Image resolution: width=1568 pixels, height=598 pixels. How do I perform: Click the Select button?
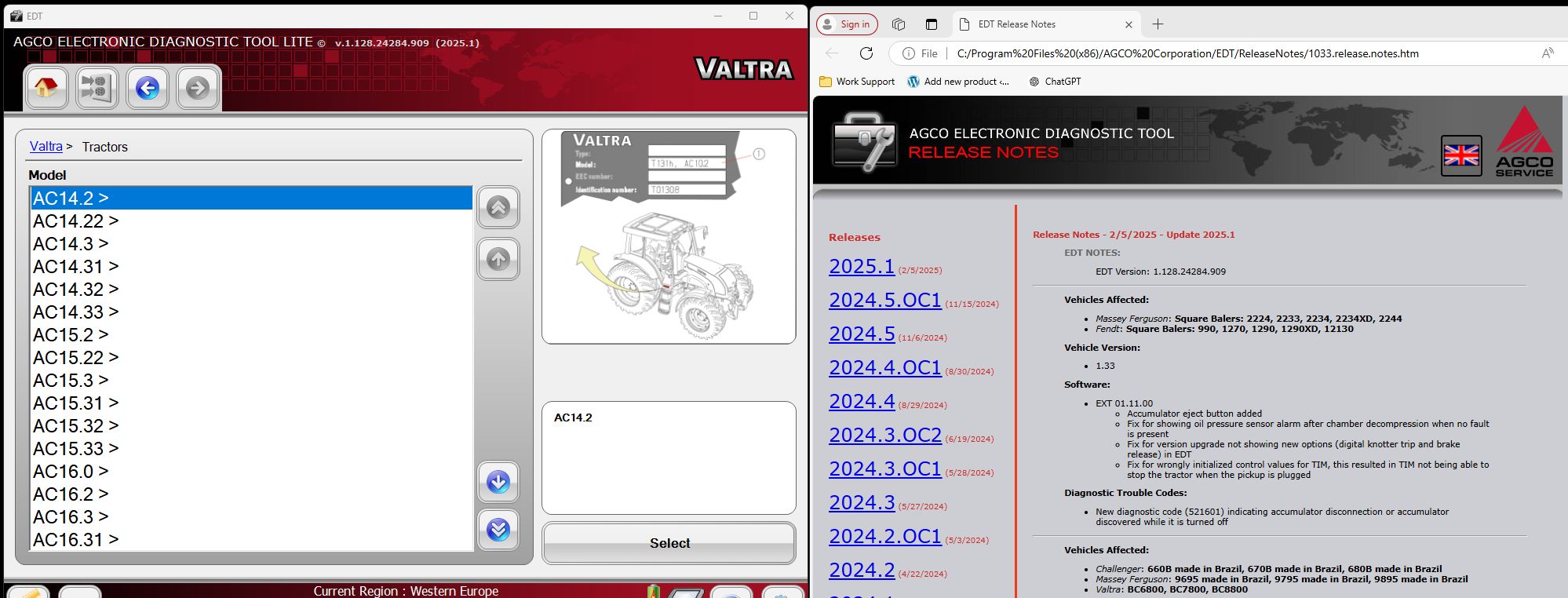[669, 543]
